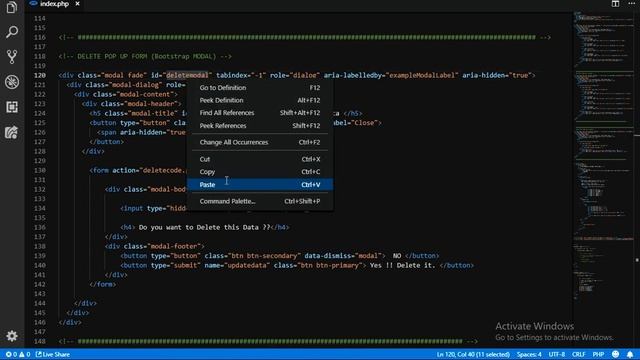Select Peek References menu entry
The width and height of the screenshot is (640, 360).
click(260, 126)
